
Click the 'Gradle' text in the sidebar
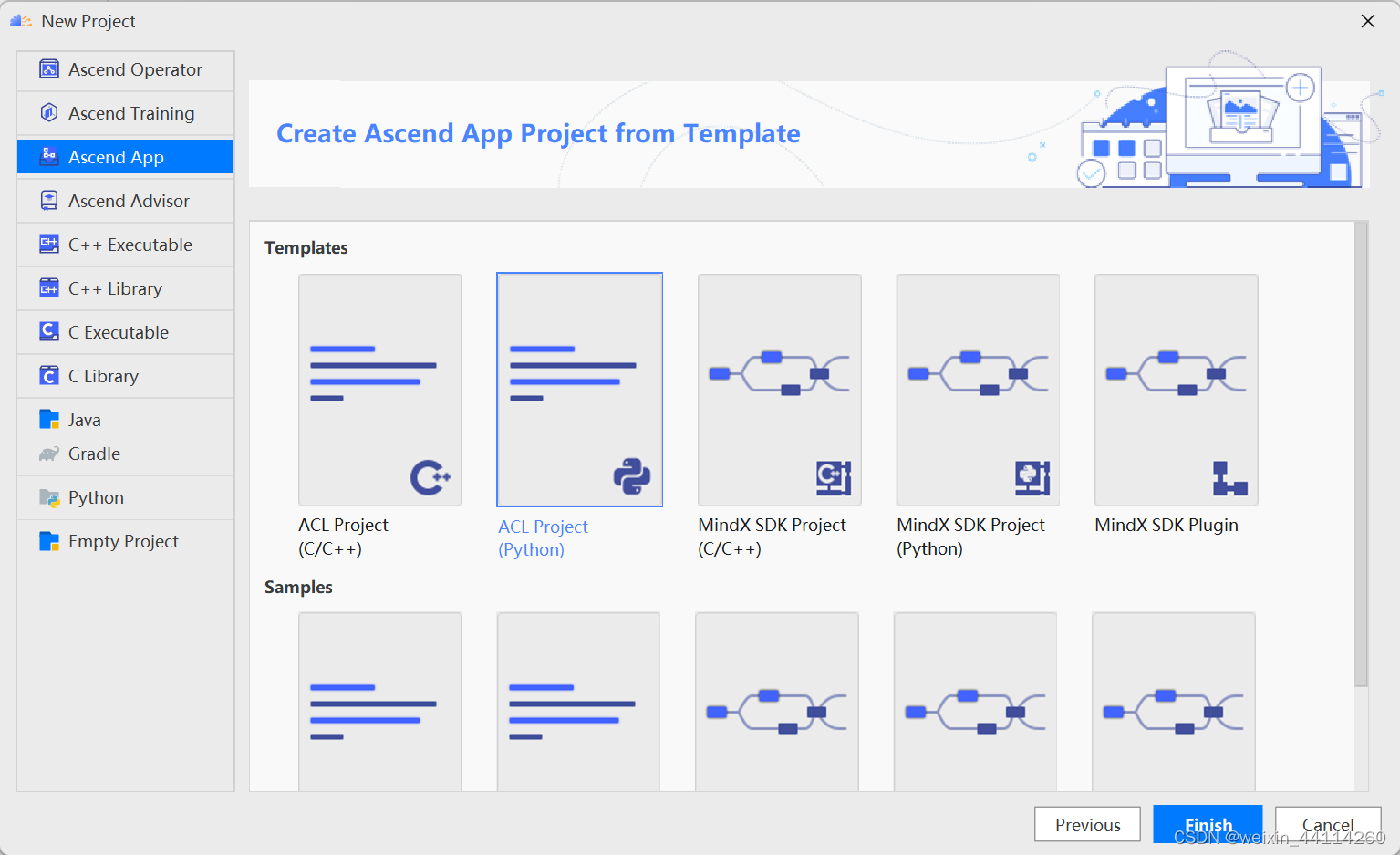94,454
